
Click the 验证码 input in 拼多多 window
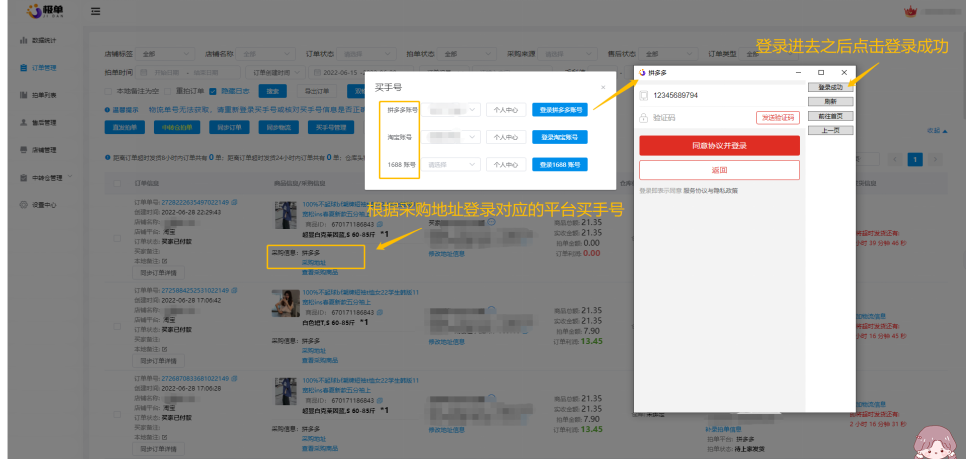click(x=700, y=117)
